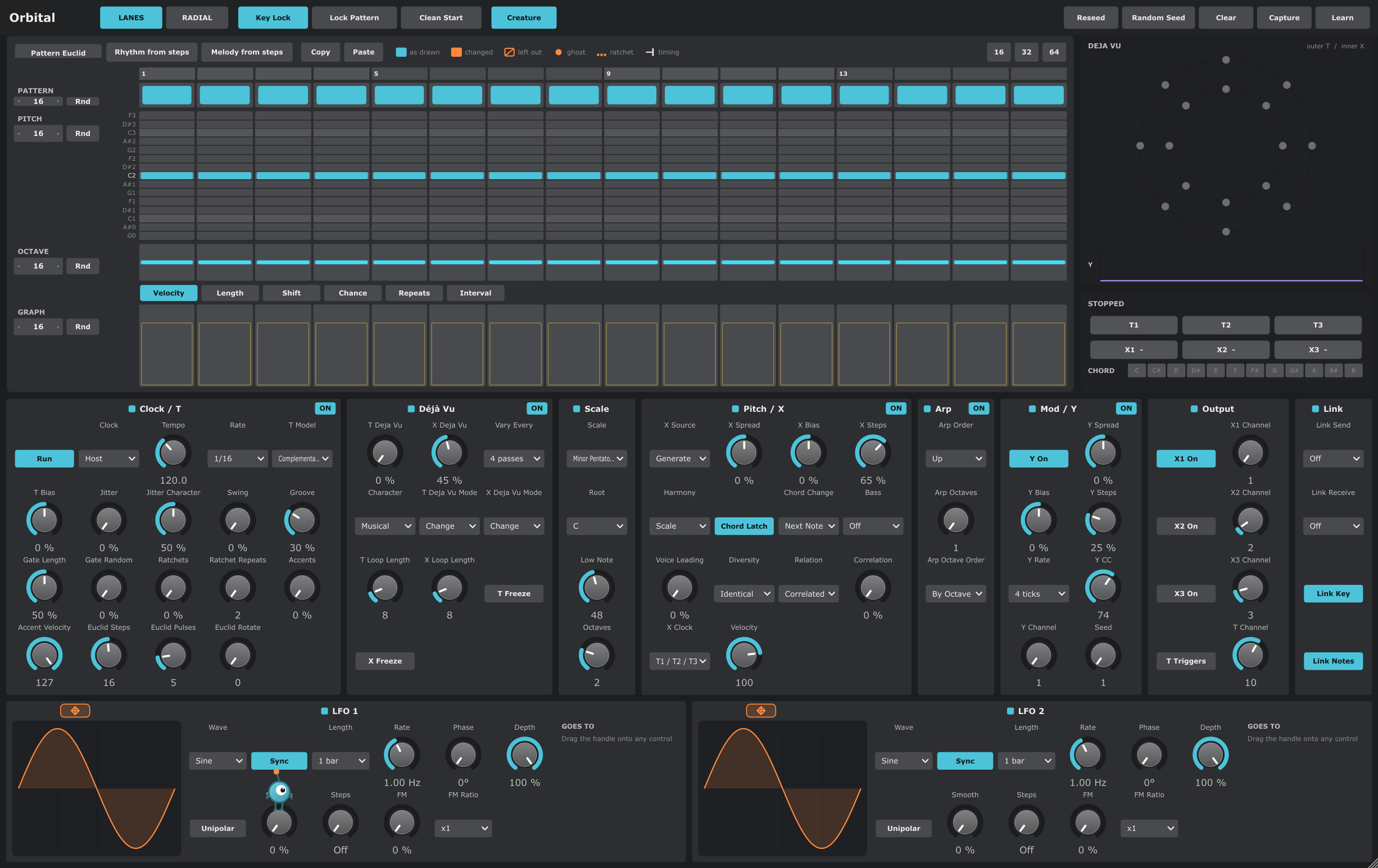Click the 'changed' orange legend swatch
Viewport: 1378px width, 868px height.
(456, 52)
